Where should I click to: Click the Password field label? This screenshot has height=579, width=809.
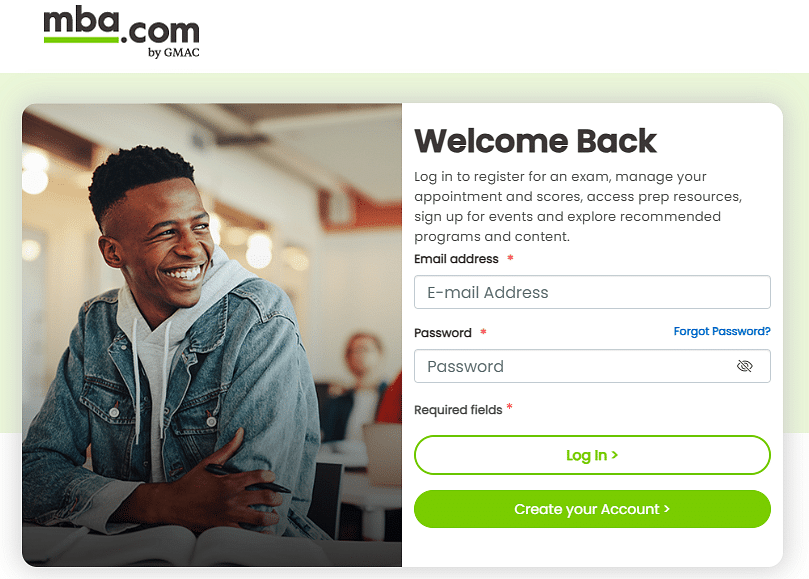(443, 333)
